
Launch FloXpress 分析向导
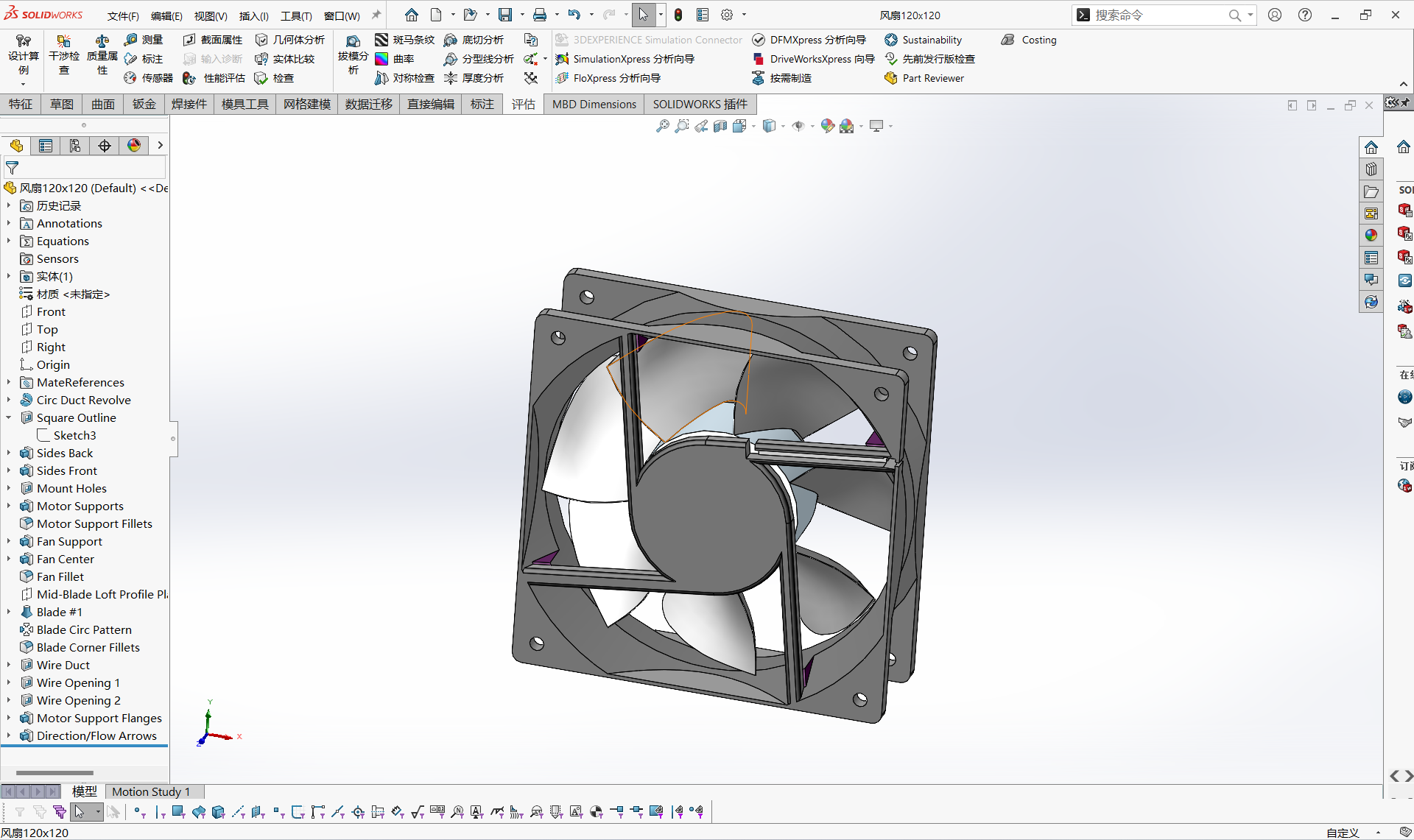coord(608,78)
